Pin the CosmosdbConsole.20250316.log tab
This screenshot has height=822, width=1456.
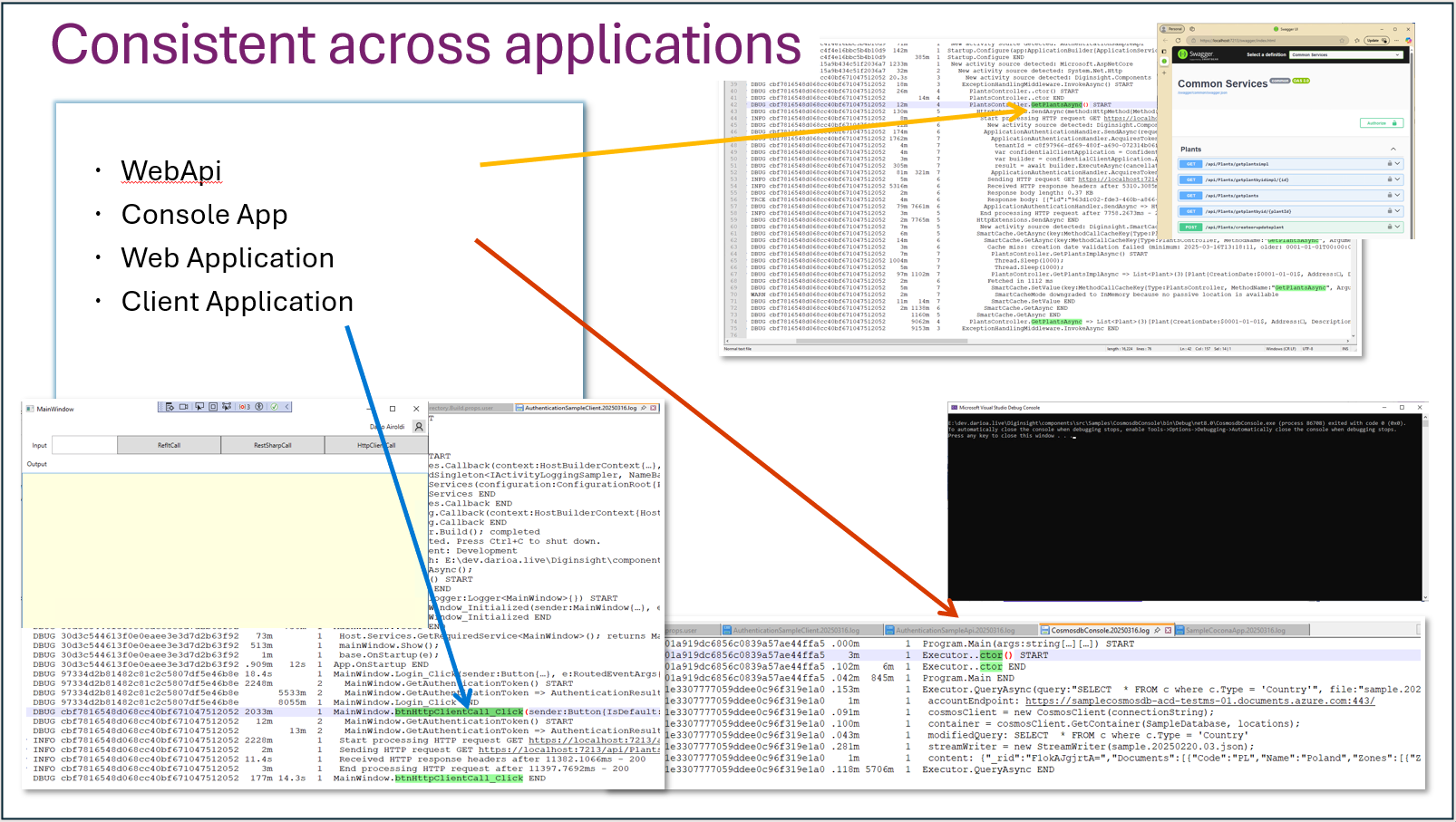(x=1157, y=630)
